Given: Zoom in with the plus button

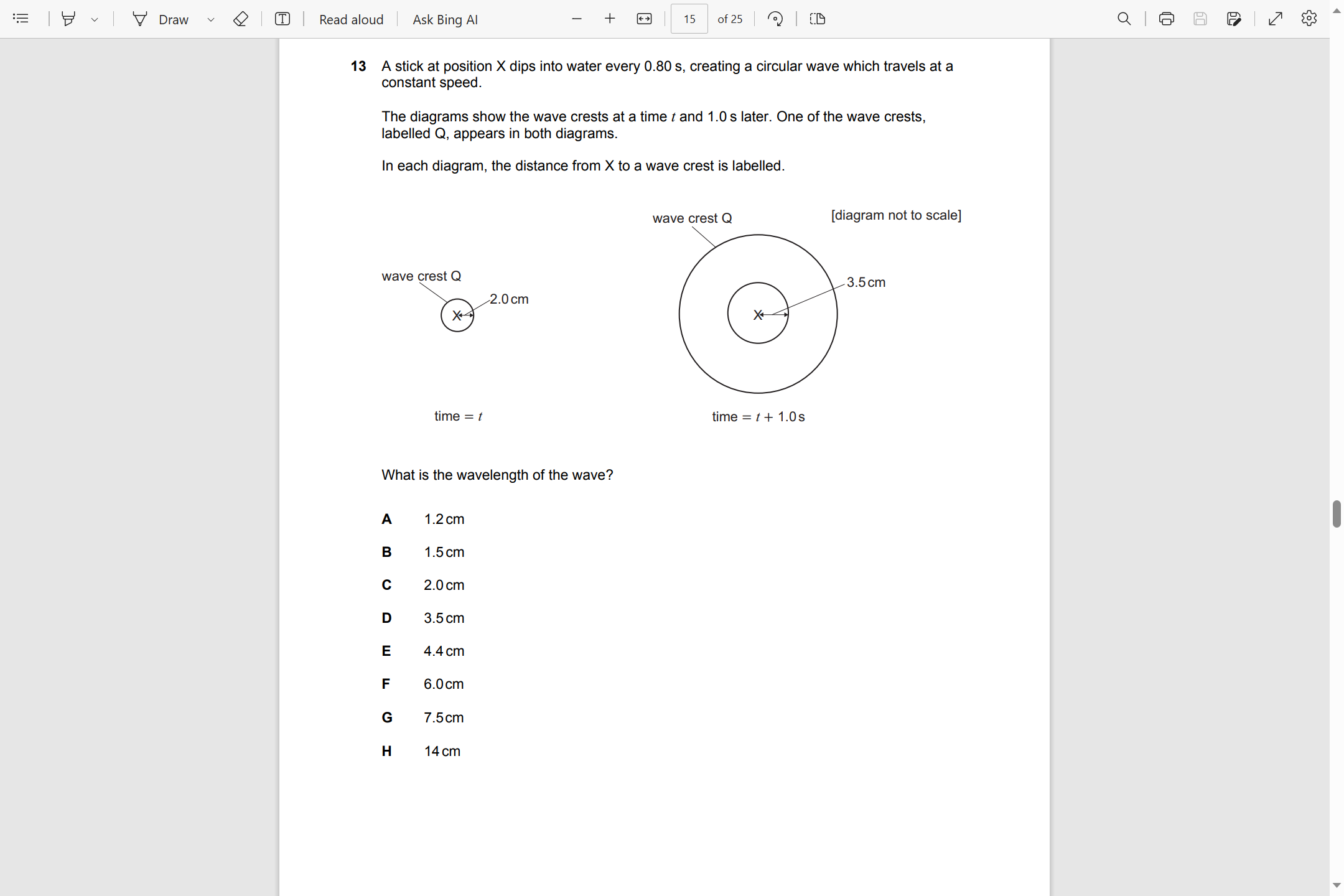Looking at the screenshot, I should tap(610, 19).
